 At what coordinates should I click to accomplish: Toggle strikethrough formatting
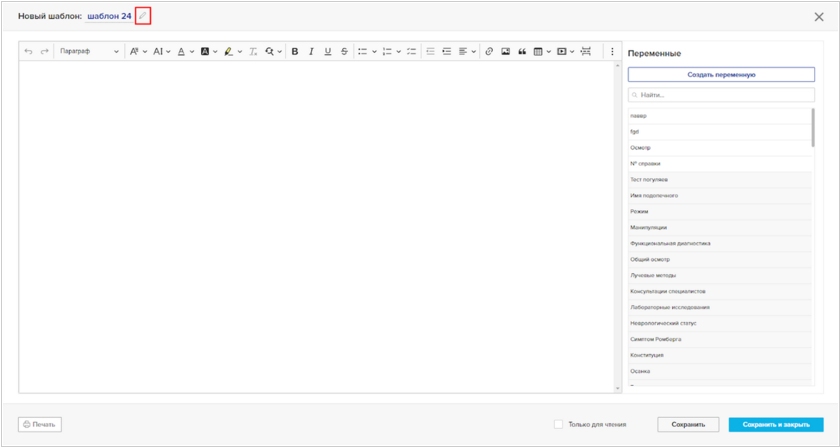pyautogui.click(x=344, y=51)
